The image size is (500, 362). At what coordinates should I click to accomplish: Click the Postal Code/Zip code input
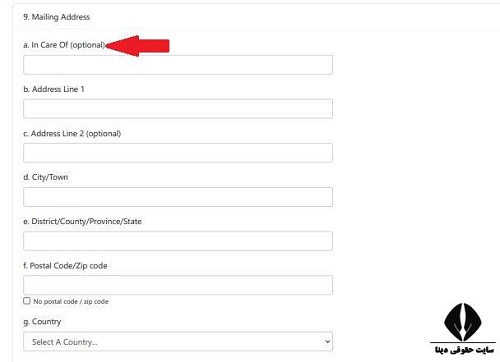pyautogui.click(x=178, y=285)
